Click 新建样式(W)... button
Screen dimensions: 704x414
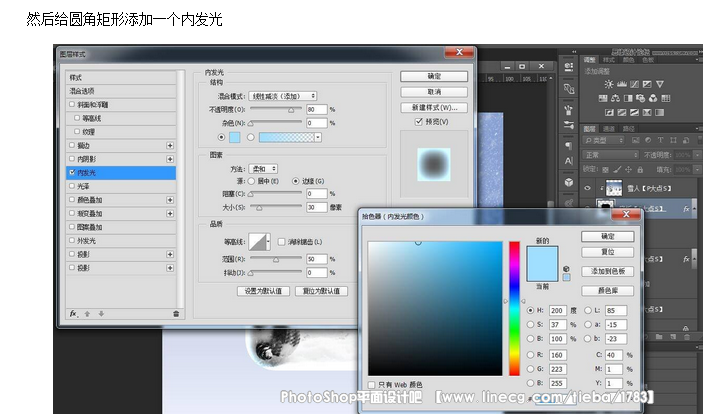pos(434,108)
